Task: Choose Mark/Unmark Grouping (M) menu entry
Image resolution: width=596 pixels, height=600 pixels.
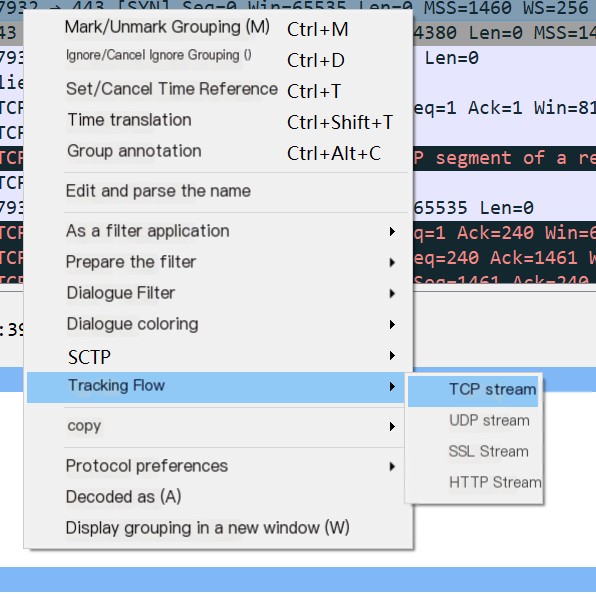Action: point(217,28)
